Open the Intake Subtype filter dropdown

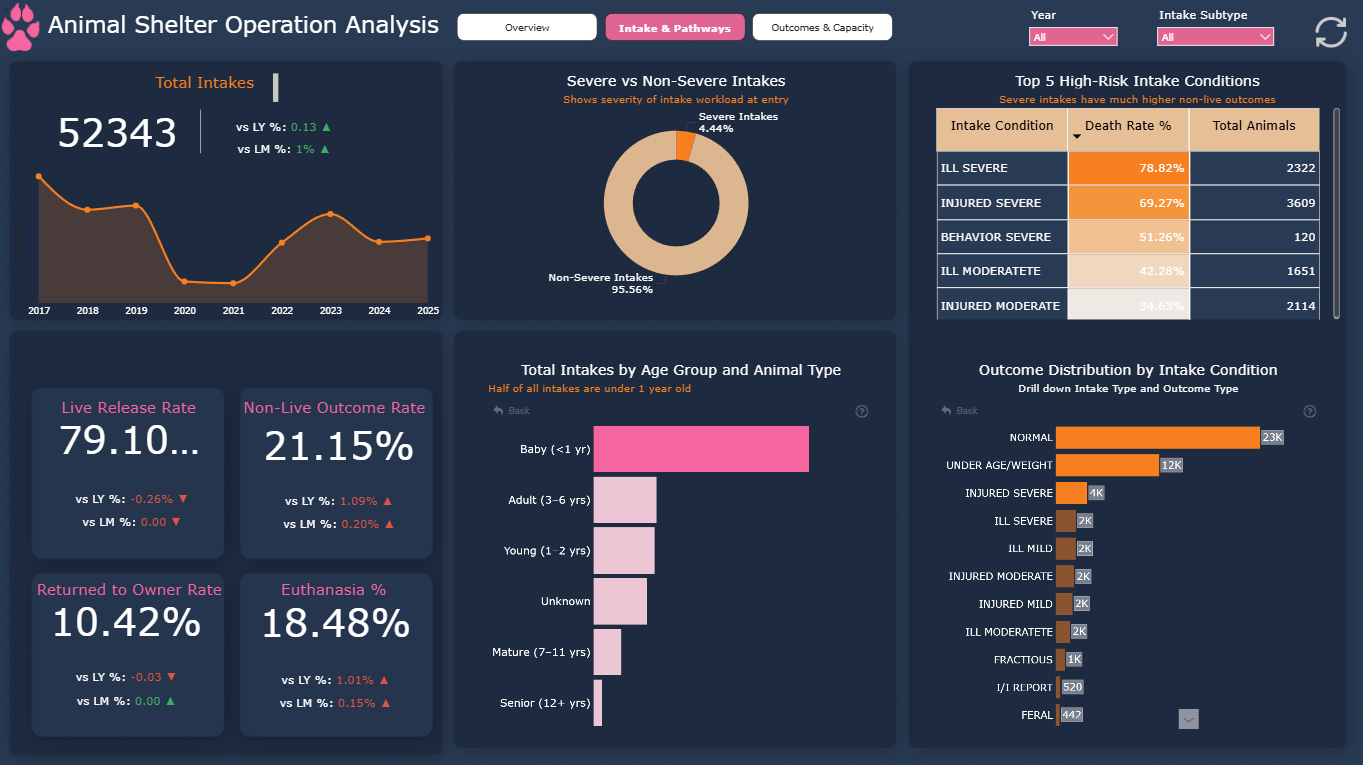point(1215,37)
